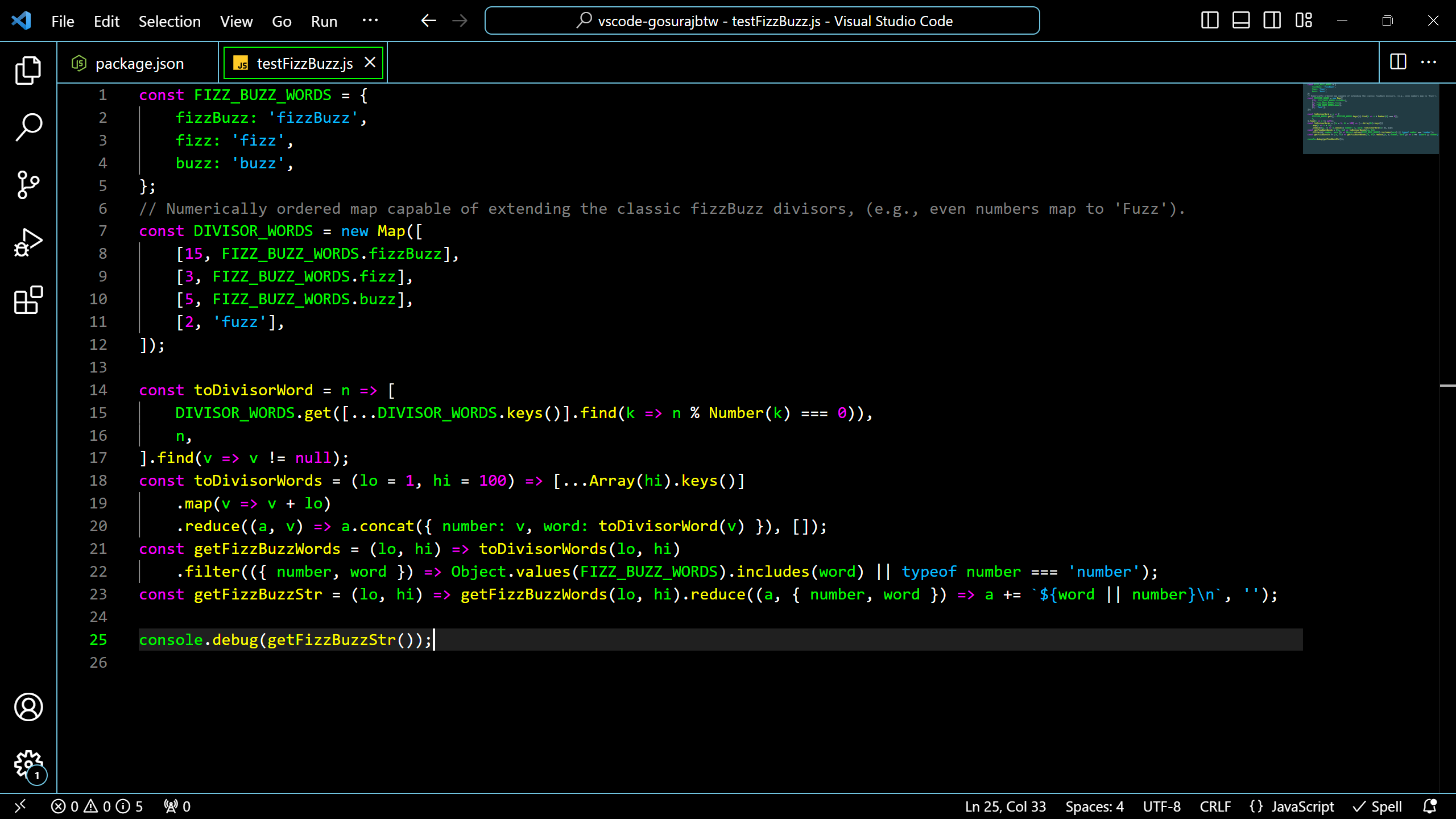Switch to the package.json tab

pos(139,63)
